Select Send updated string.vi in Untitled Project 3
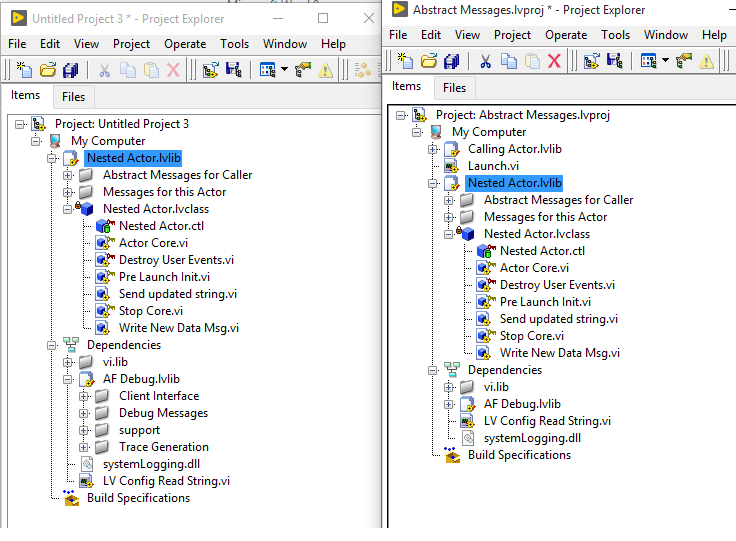Image resolution: width=736 pixels, height=541 pixels. tap(178, 294)
